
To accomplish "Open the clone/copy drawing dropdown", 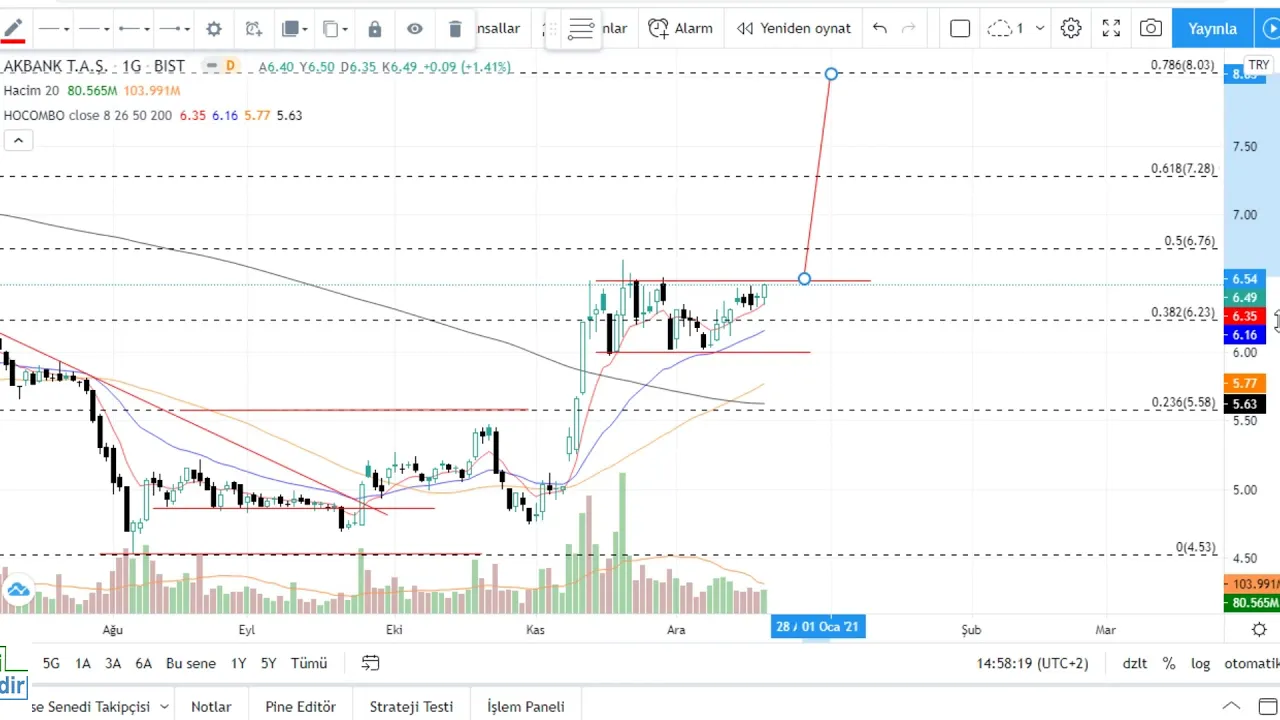I will coord(335,29).
